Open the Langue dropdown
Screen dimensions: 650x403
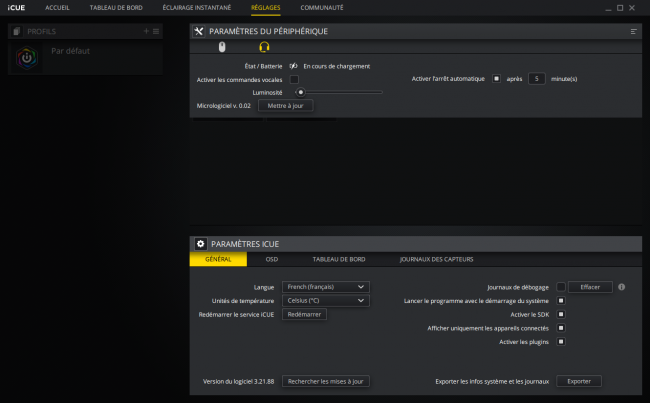tap(325, 287)
